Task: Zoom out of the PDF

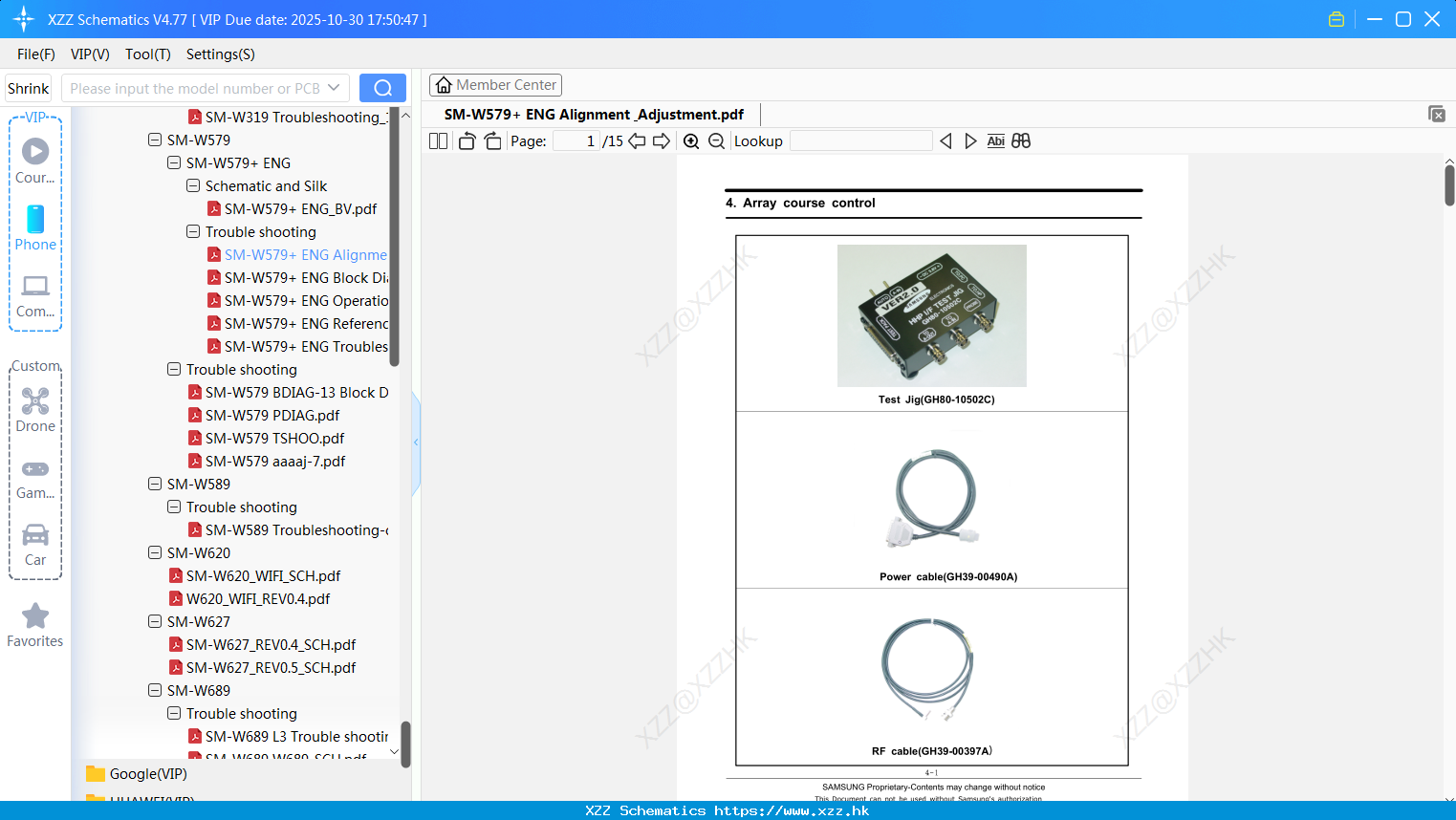Action: pyautogui.click(x=717, y=141)
